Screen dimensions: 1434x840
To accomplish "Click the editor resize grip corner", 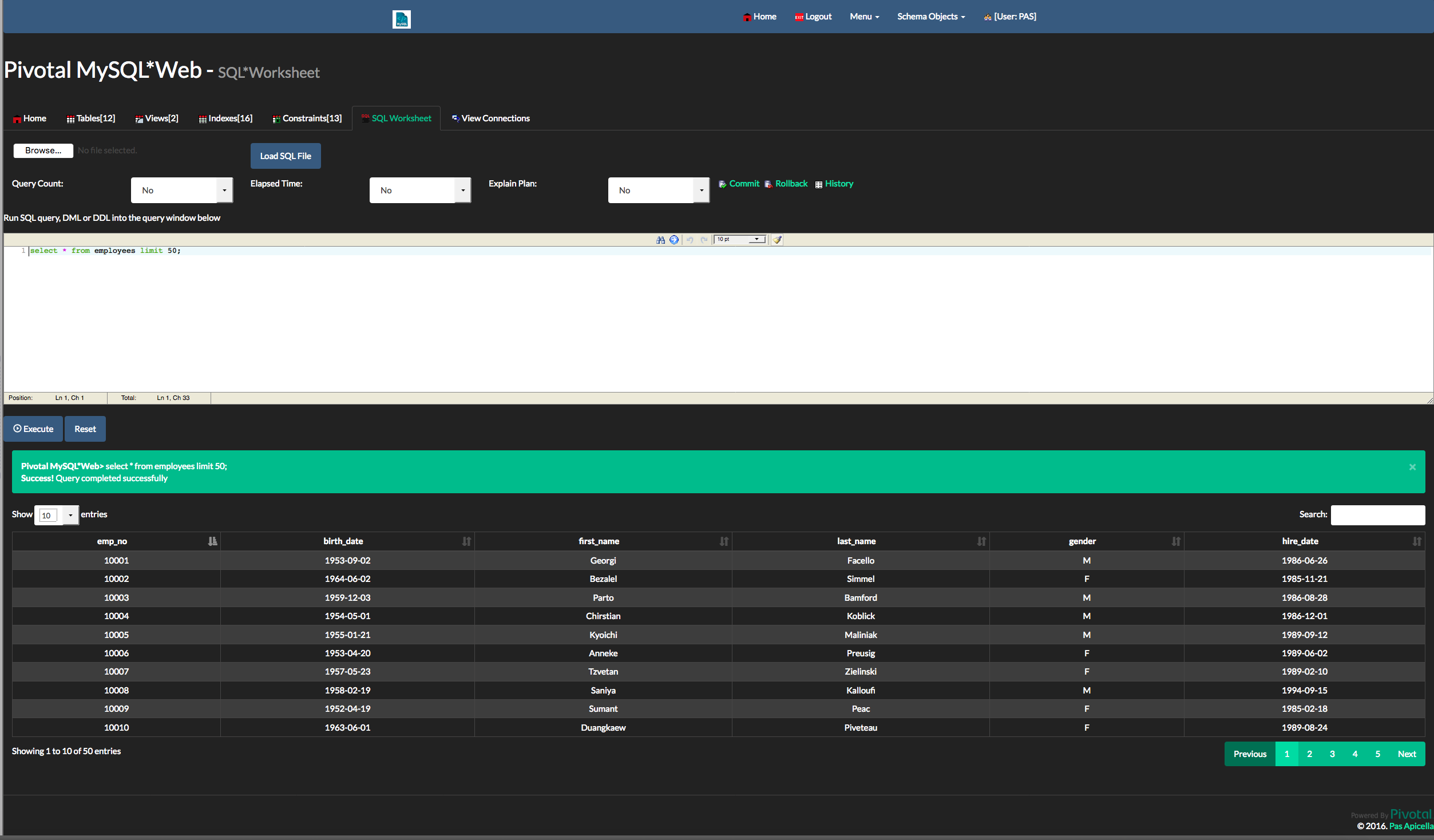I will point(1429,400).
